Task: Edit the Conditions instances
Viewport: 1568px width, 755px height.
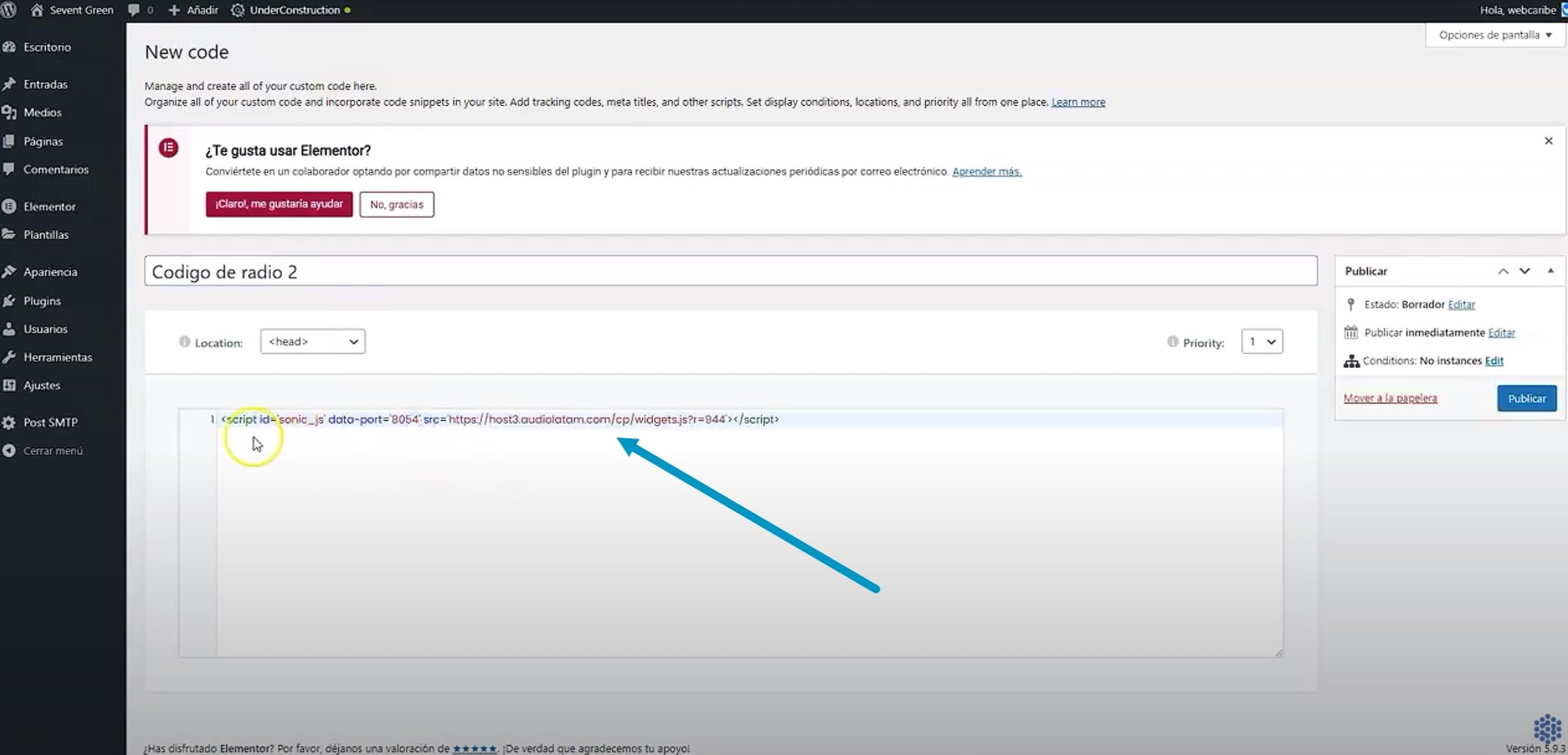Action: click(x=1494, y=361)
